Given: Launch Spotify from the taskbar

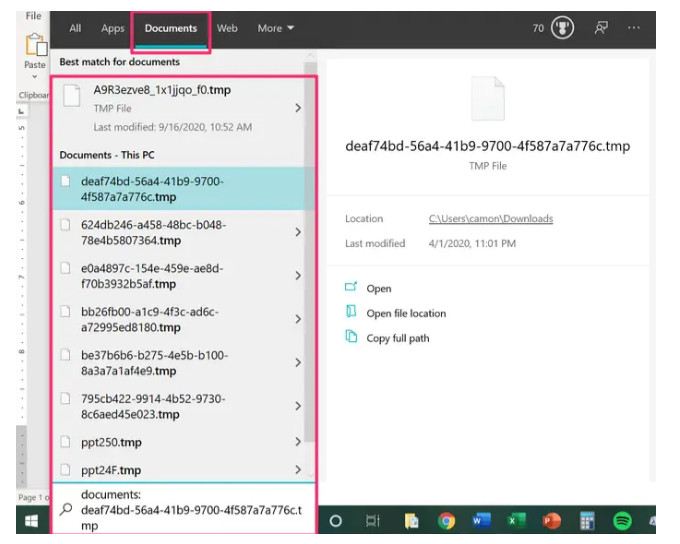Looking at the screenshot, I should 621,521.
